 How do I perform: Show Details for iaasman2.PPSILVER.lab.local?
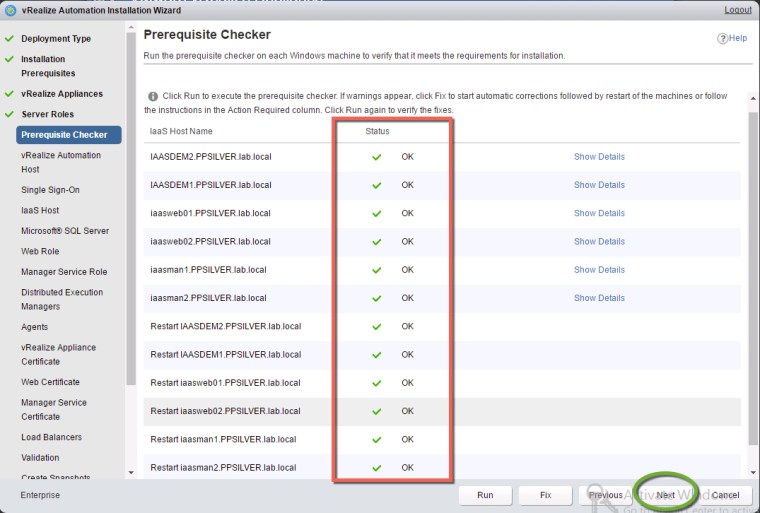[599, 298]
